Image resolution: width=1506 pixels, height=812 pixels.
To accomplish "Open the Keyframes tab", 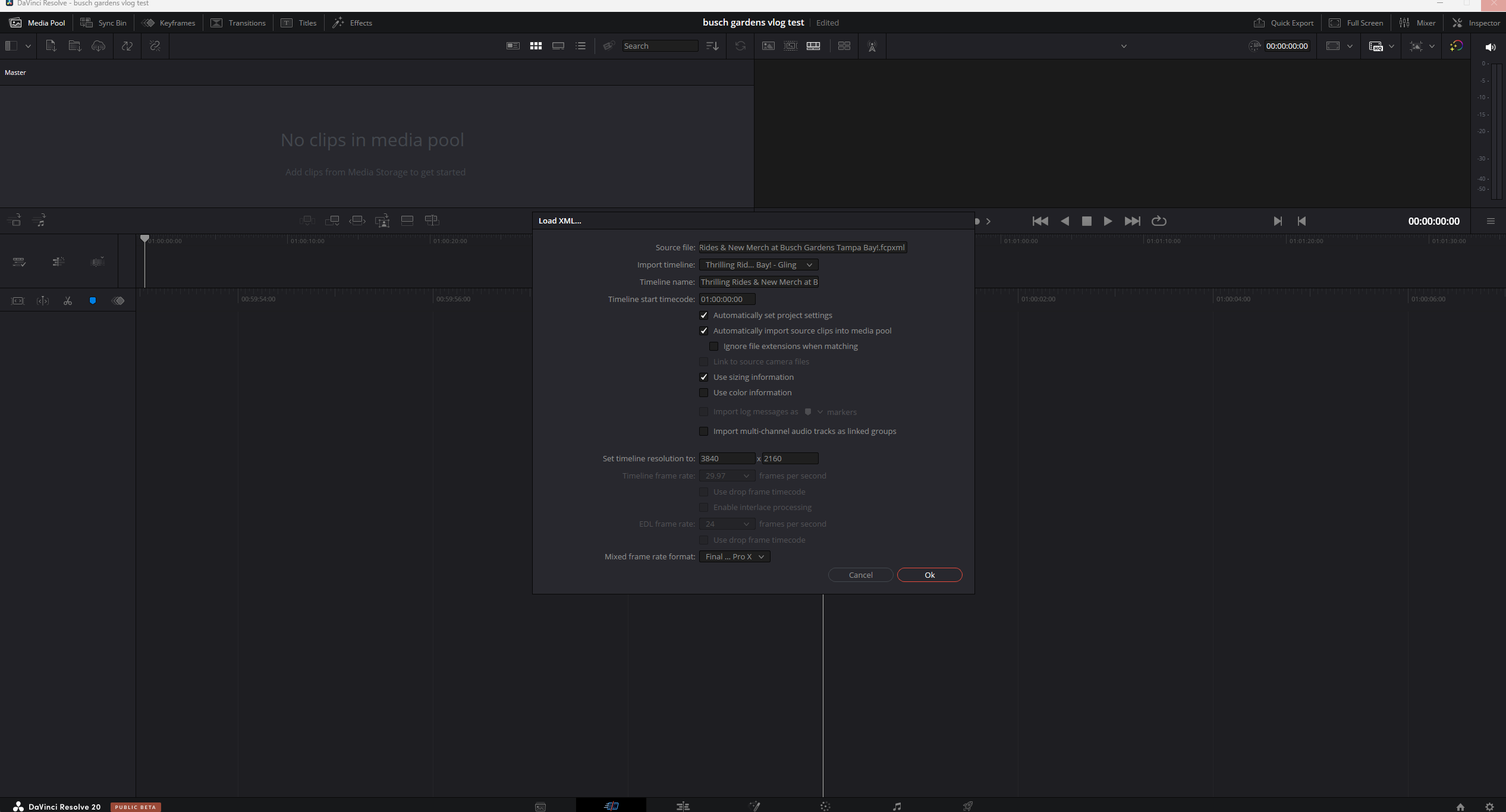I will (169, 23).
